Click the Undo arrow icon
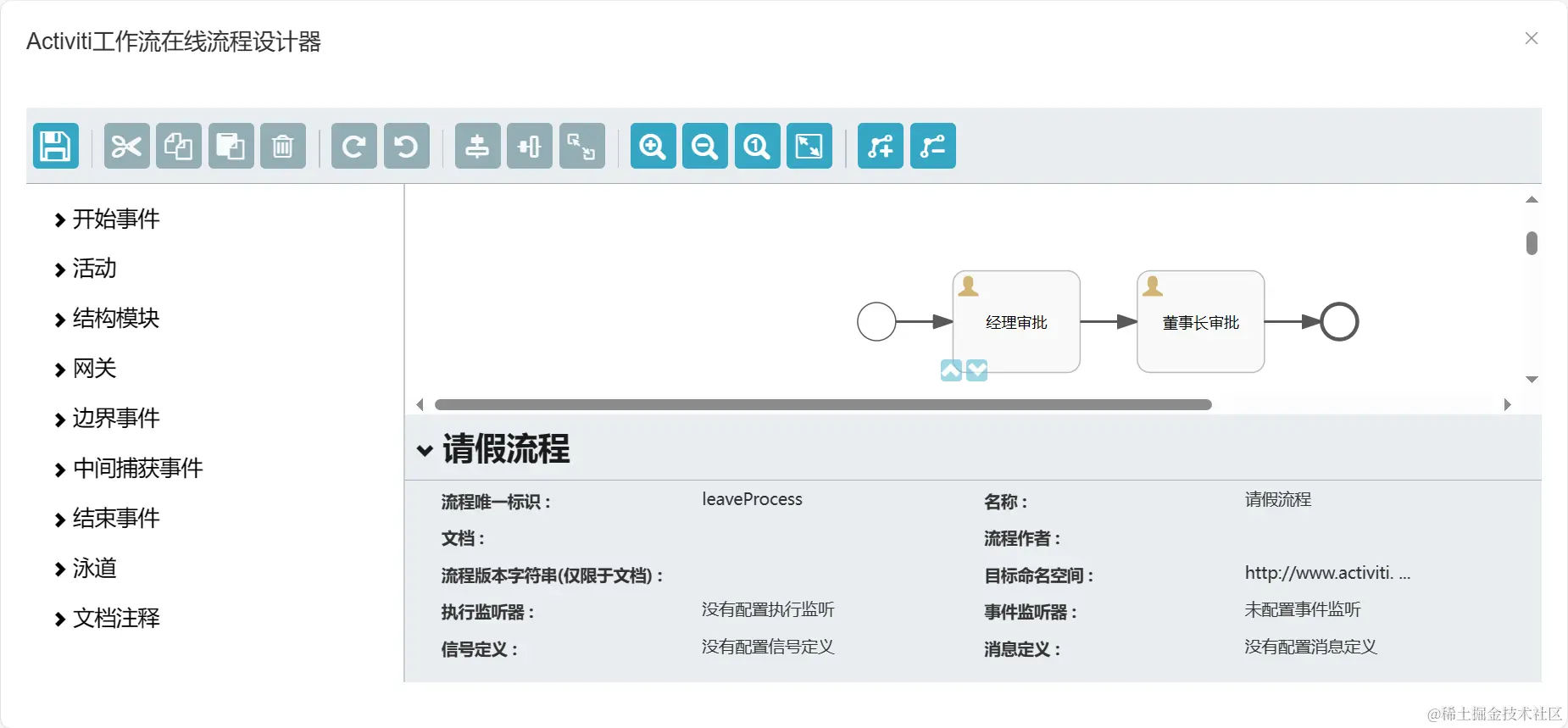This screenshot has height=728, width=1568. point(407,146)
